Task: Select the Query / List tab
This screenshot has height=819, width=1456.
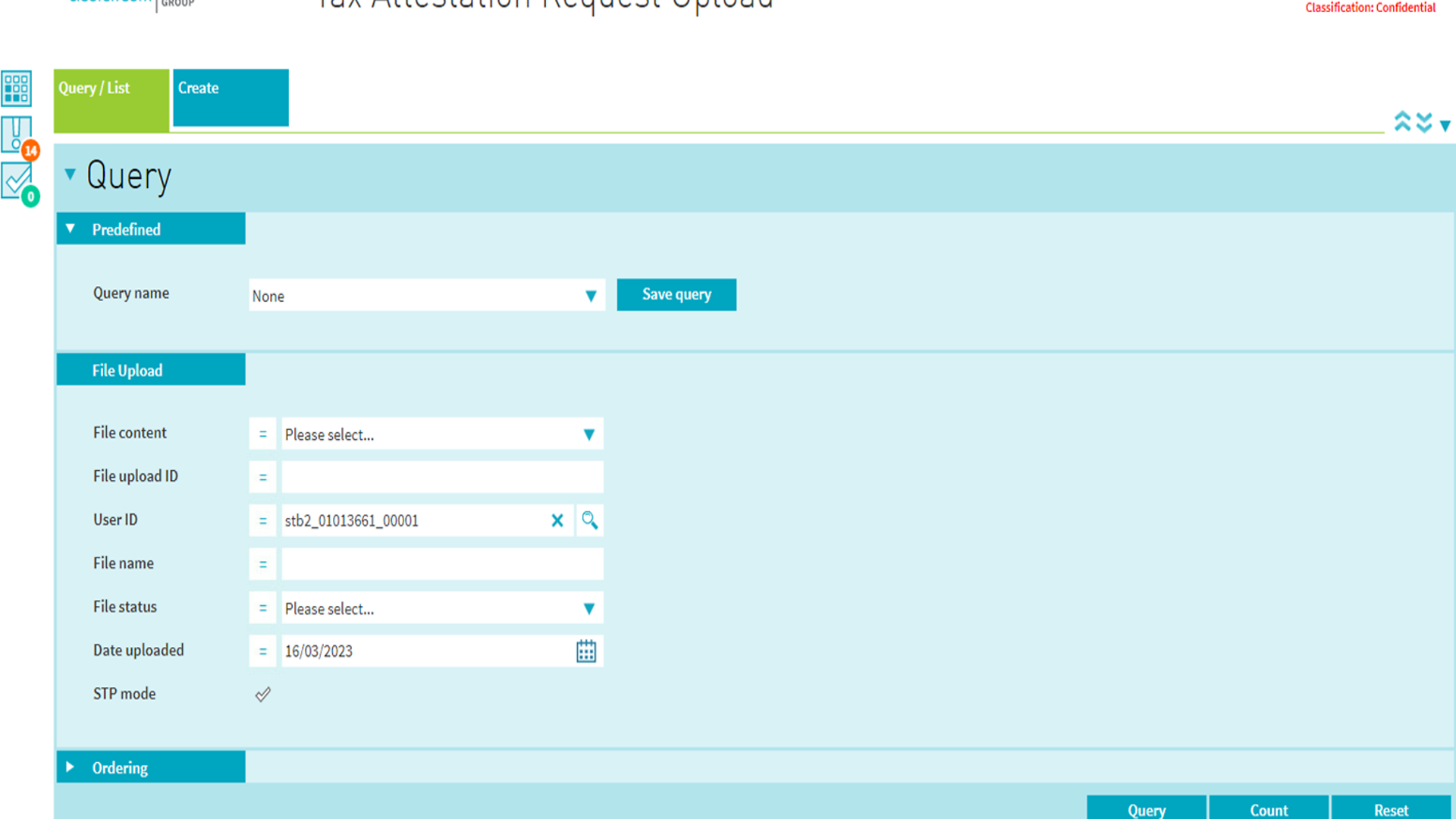Action: [111, 98]
